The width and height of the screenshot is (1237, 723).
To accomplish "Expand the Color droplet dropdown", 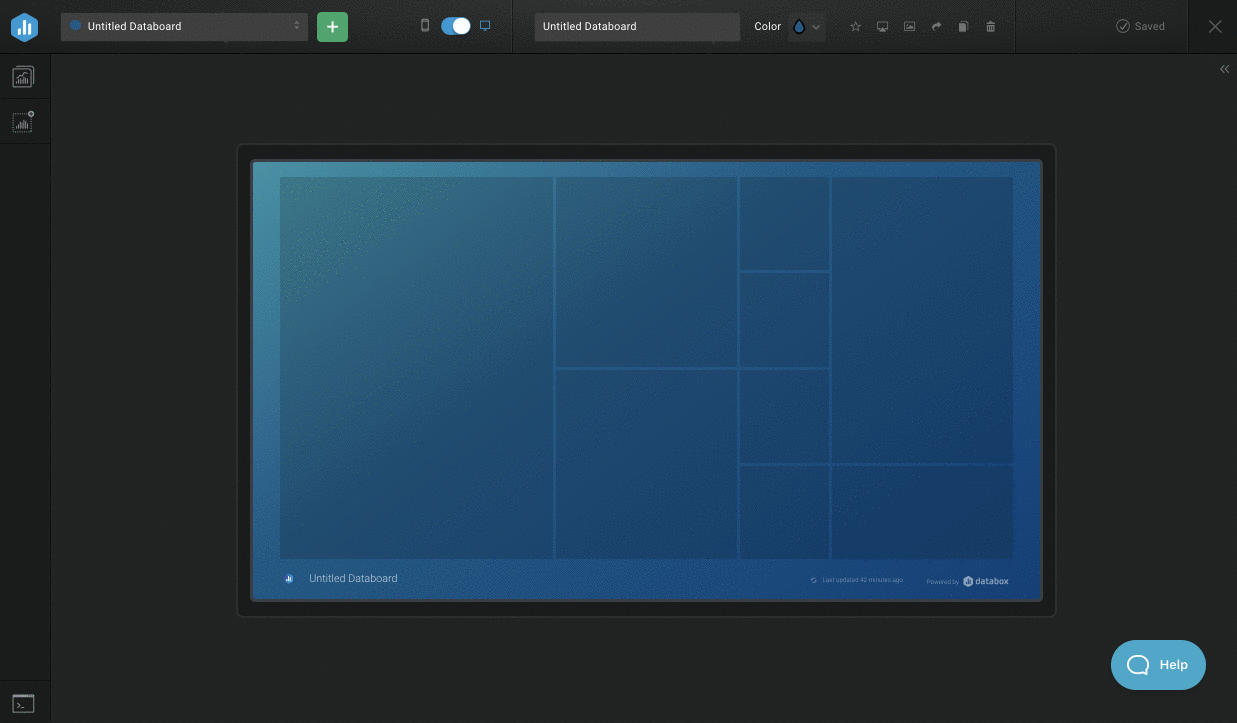I will coord(806,27).
